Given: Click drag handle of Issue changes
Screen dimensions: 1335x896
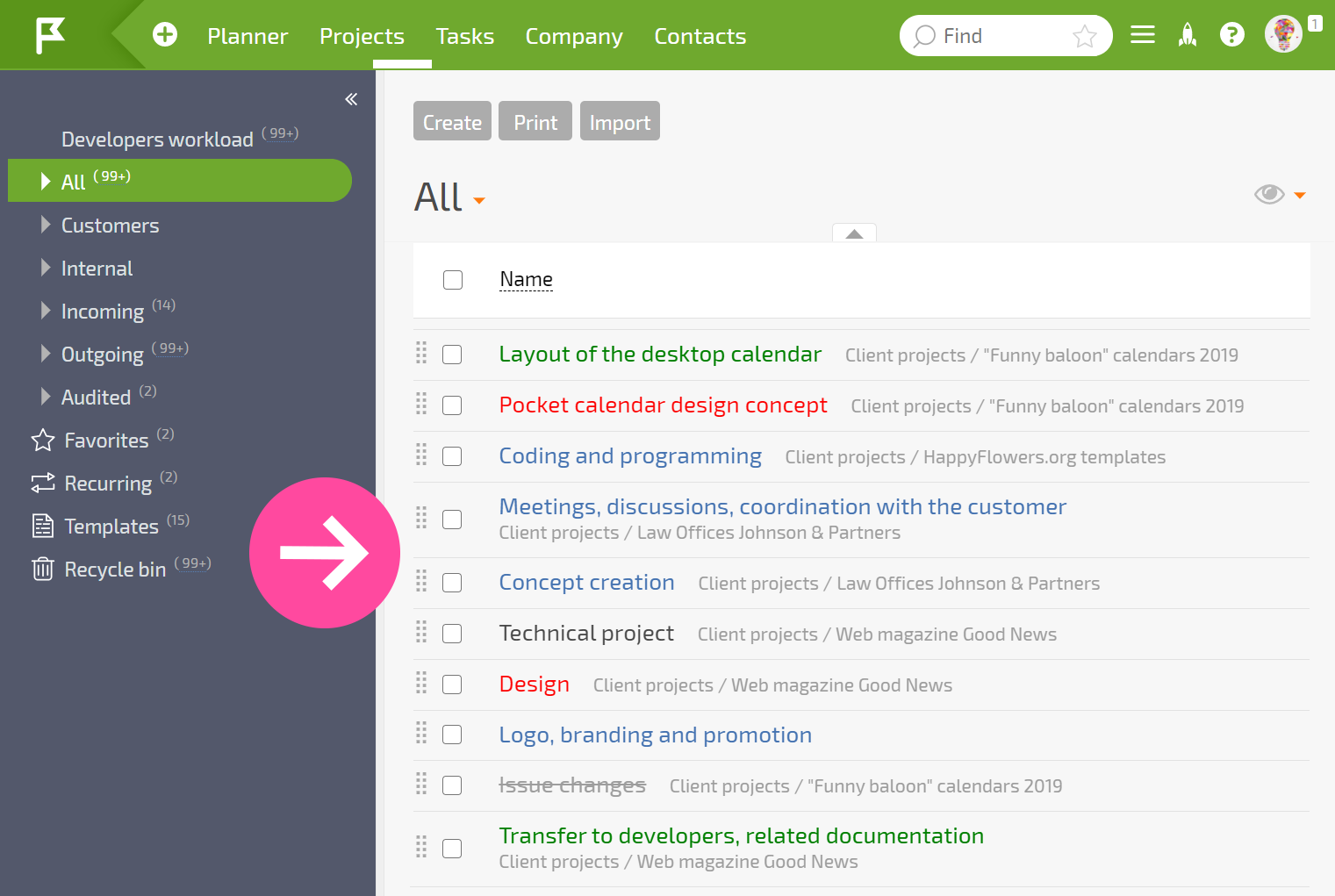Looking at the screenshot, I should tap(421, 784).
